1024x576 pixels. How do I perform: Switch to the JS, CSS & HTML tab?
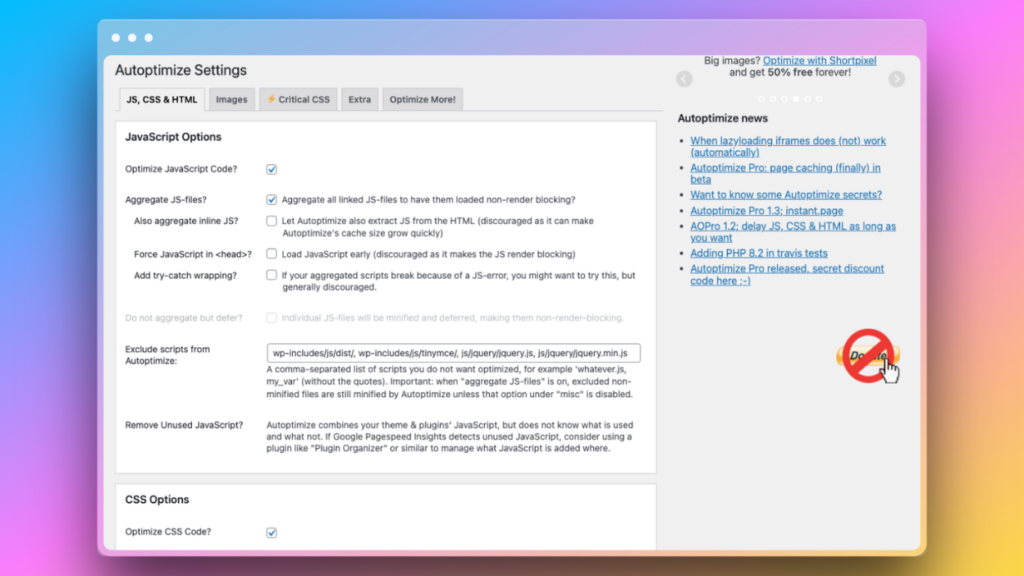point(161,99)
